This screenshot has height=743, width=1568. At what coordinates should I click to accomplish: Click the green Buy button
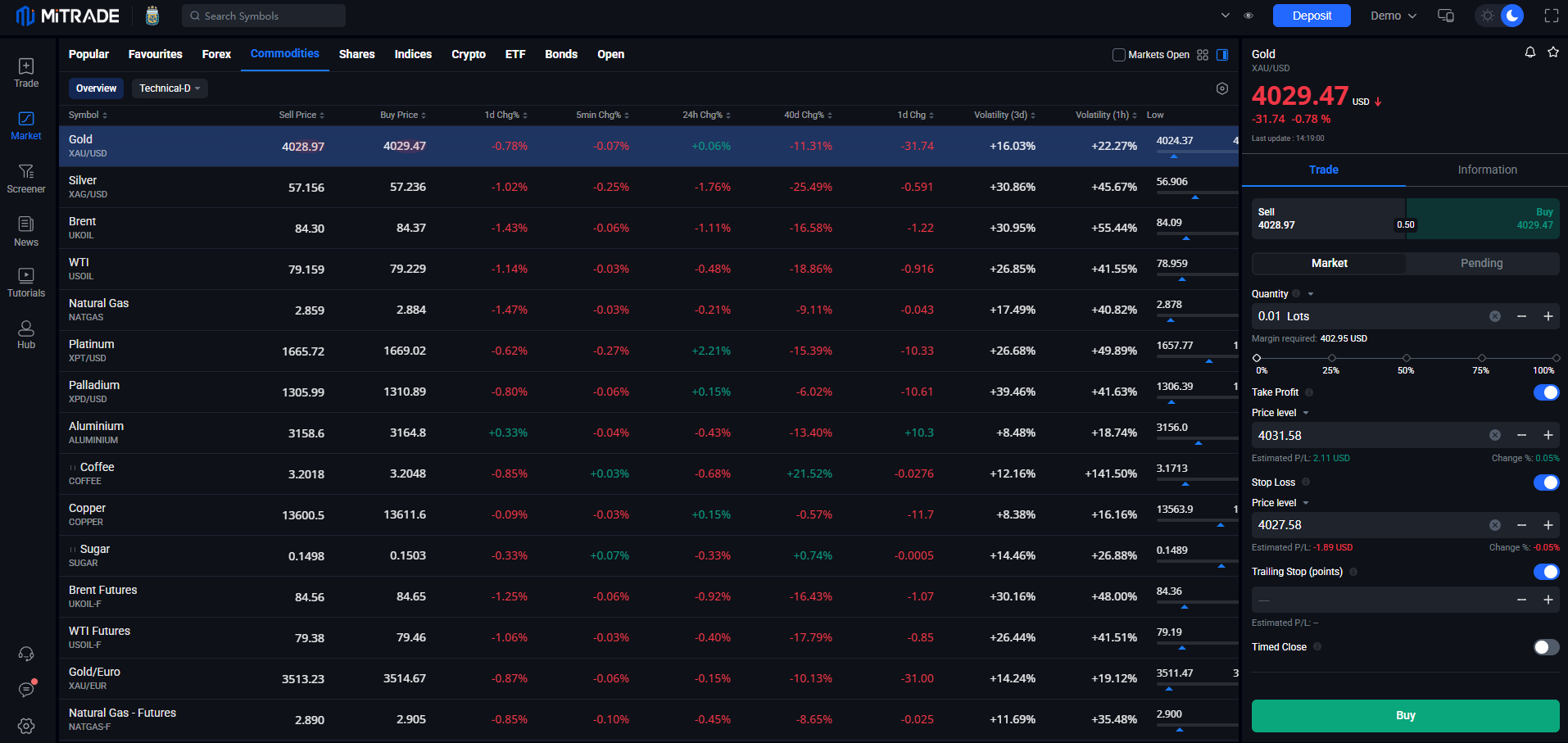pos(1405,715)
